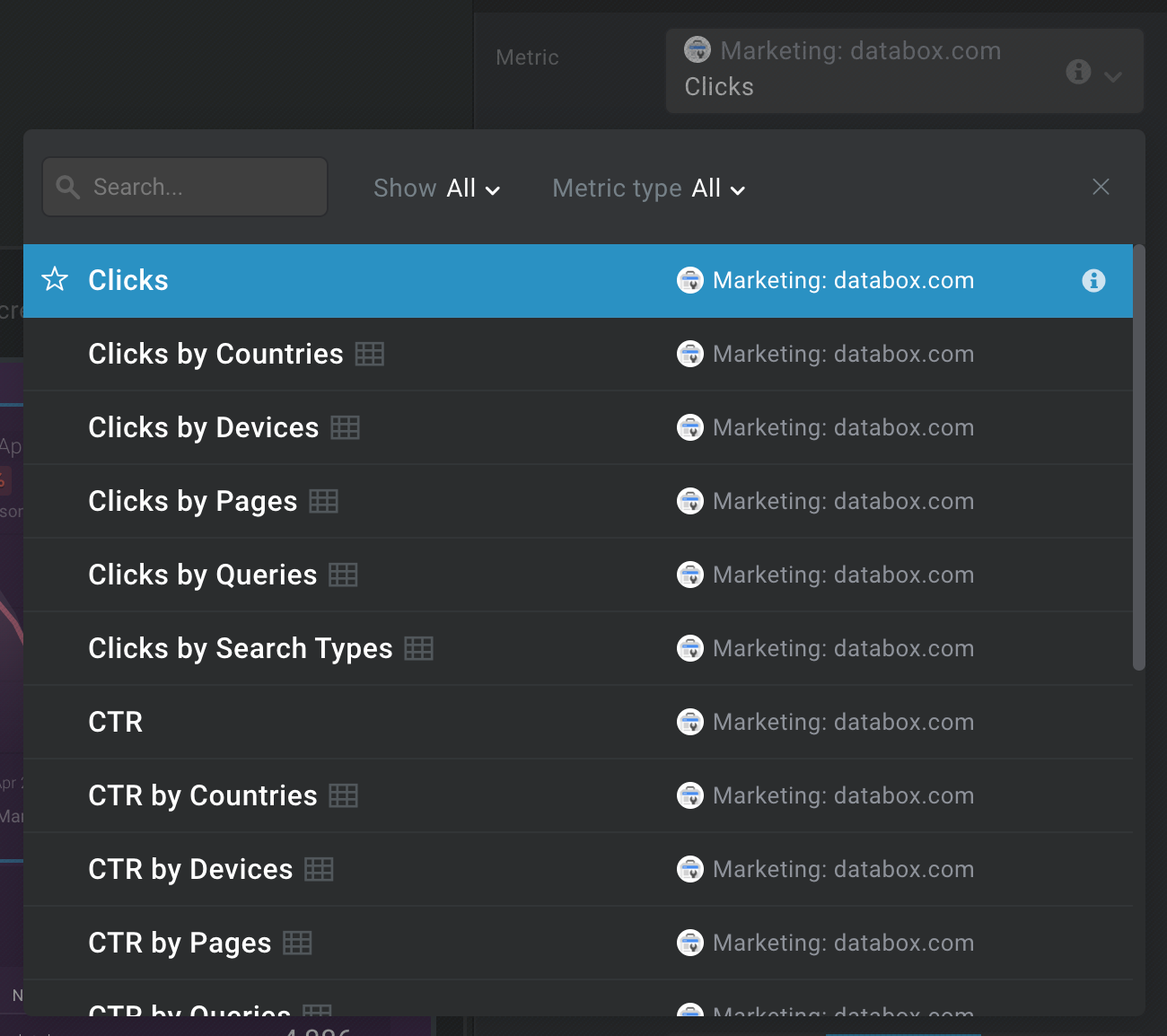Click Marketing: databox.com in CTR row
This screenshot has width=1167, height=1036.
coord(843,723)
